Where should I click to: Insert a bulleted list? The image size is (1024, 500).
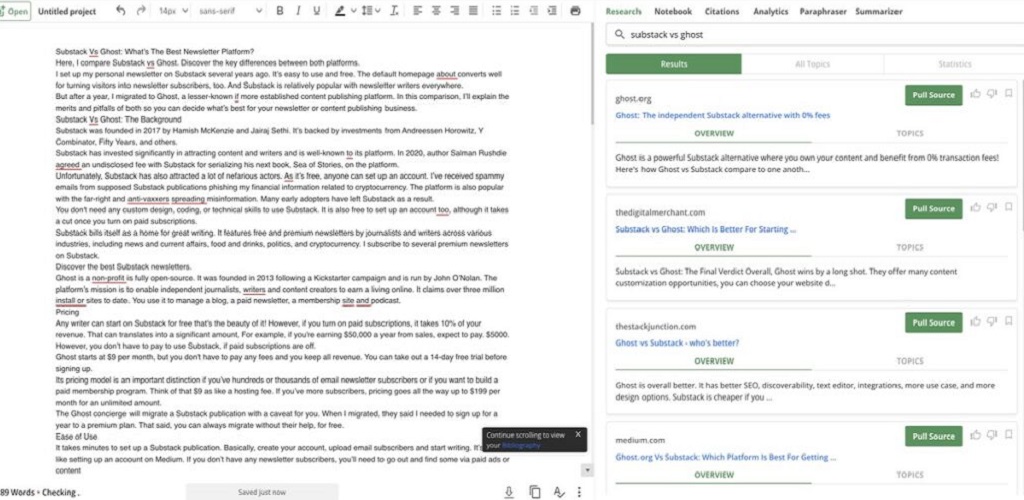496,11
